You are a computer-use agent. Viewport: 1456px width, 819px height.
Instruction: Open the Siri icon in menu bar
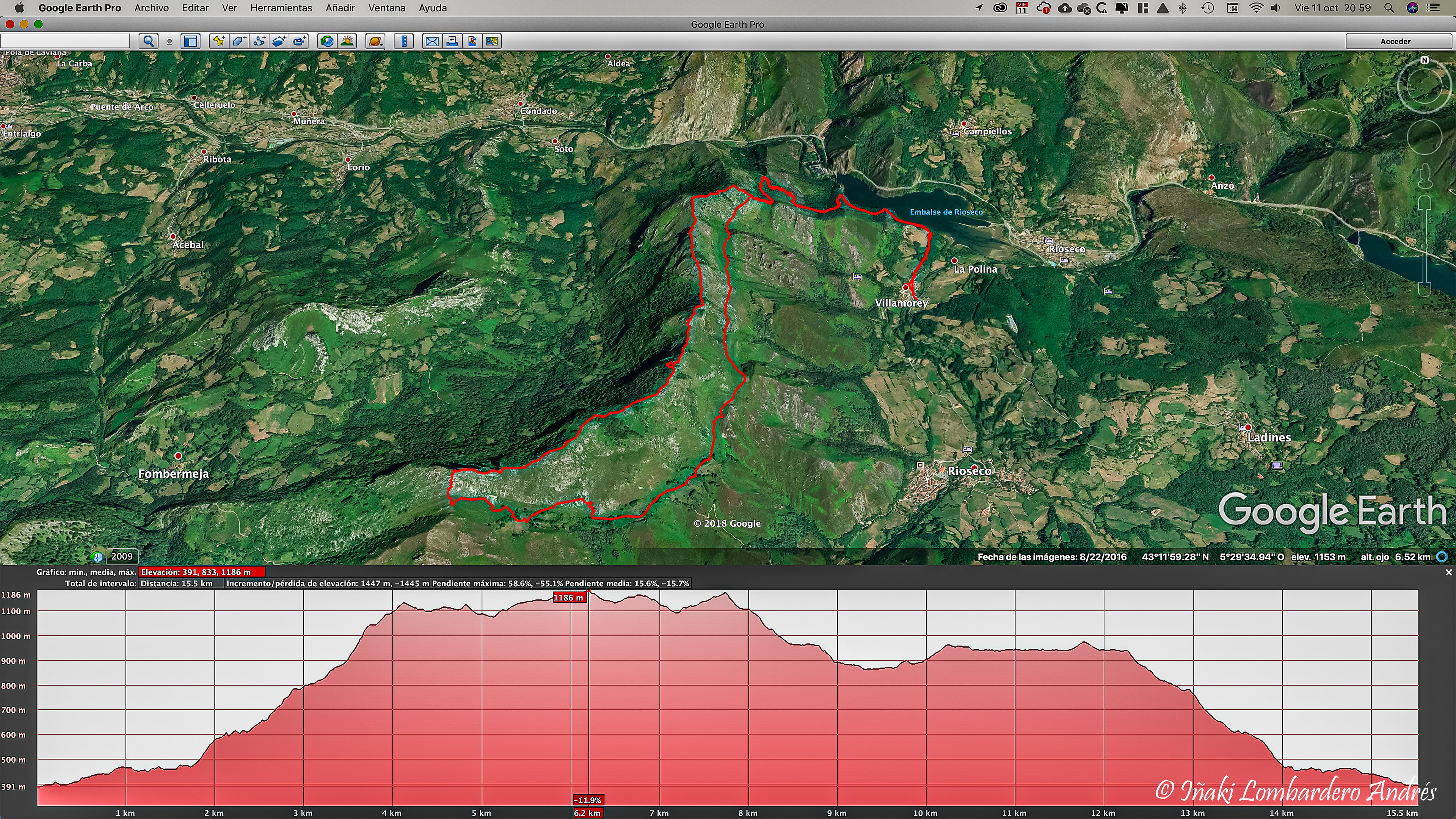(1412, 8)
